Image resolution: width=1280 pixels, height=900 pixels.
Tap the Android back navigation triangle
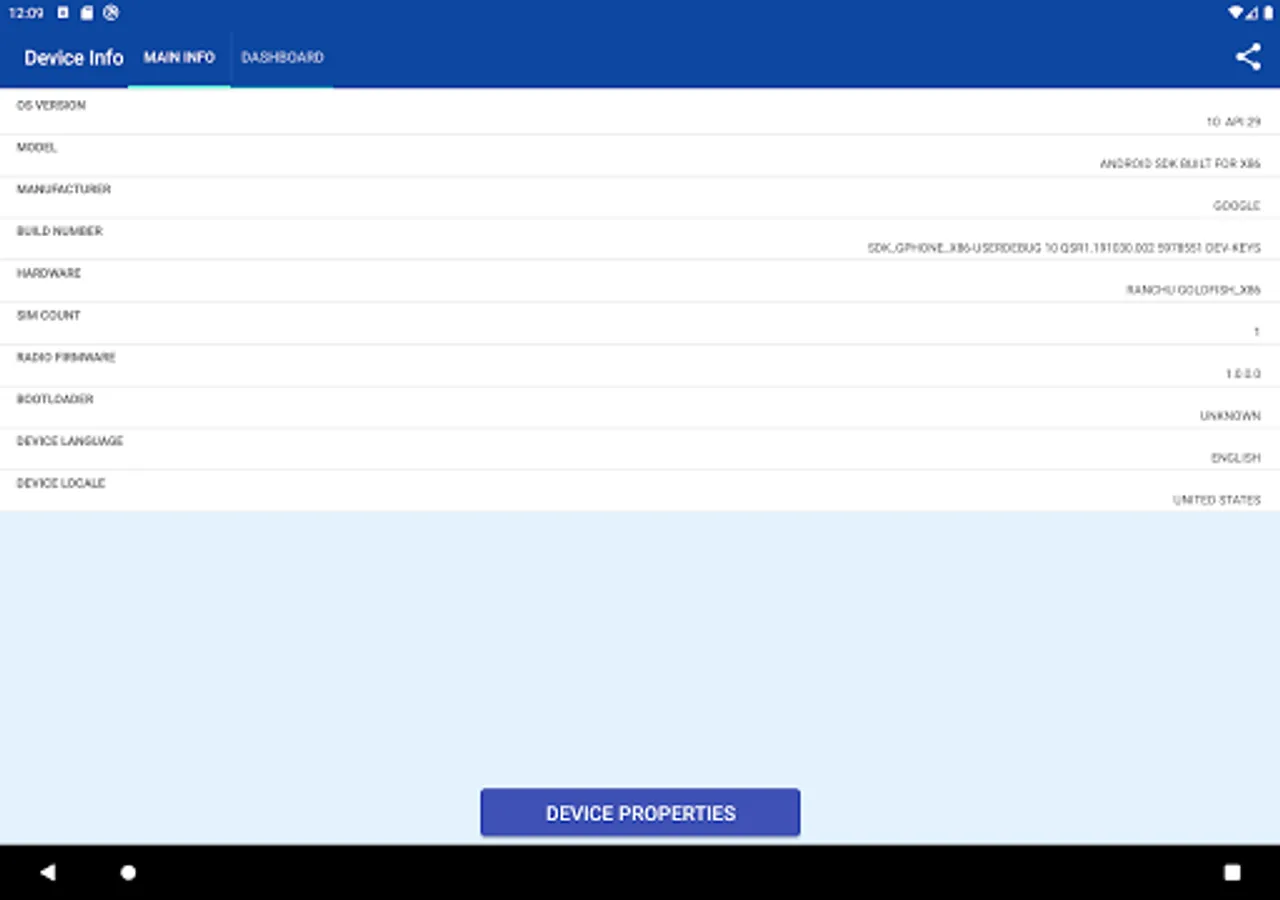47,872
